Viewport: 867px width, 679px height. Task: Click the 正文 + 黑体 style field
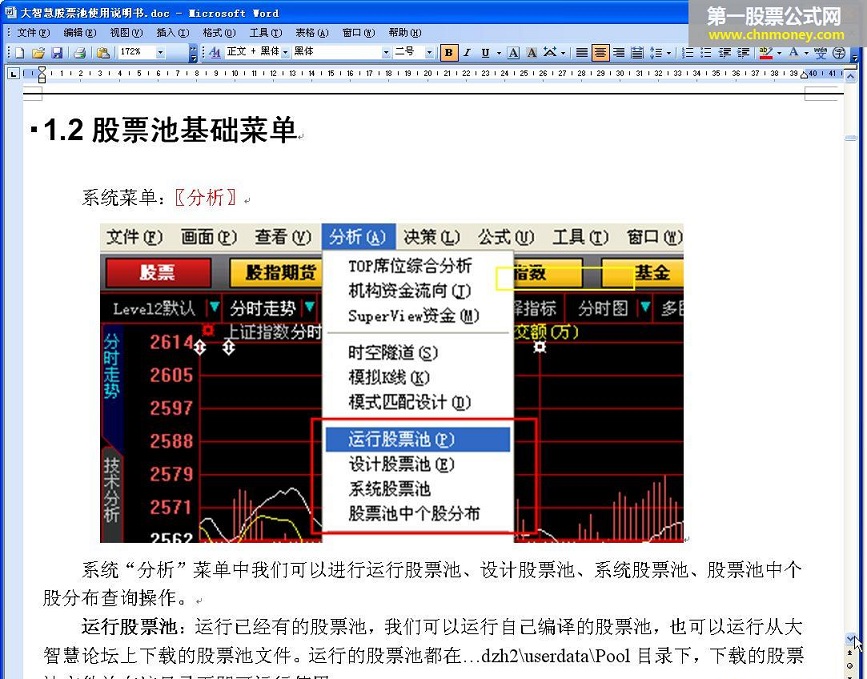click(253, 53)
